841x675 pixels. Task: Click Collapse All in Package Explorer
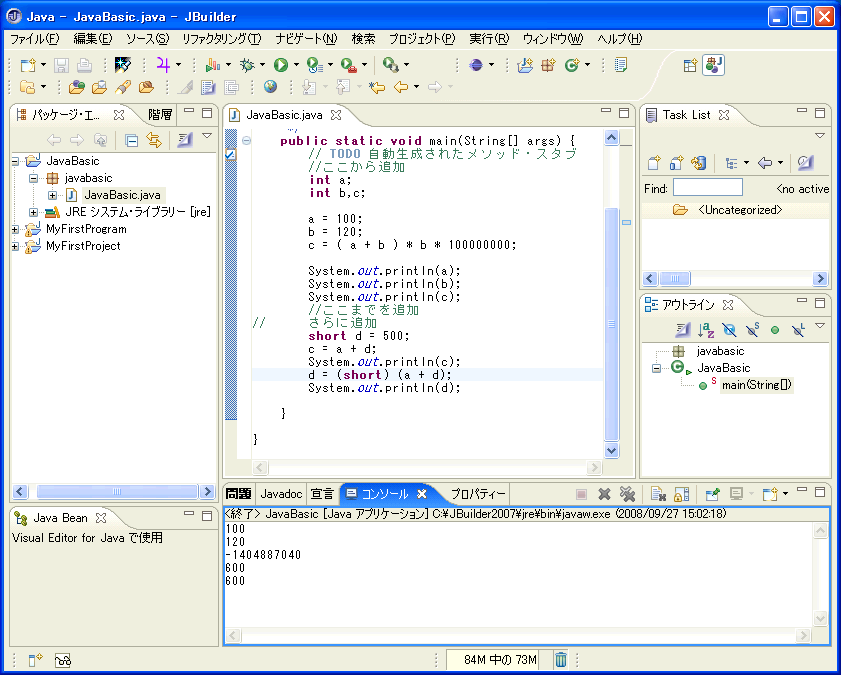point(132,140)
